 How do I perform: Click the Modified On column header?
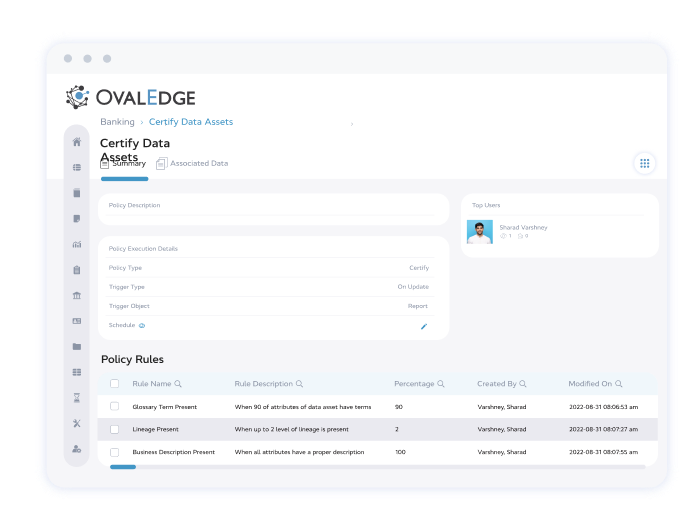pyautogui.click(x=590, y=383)
